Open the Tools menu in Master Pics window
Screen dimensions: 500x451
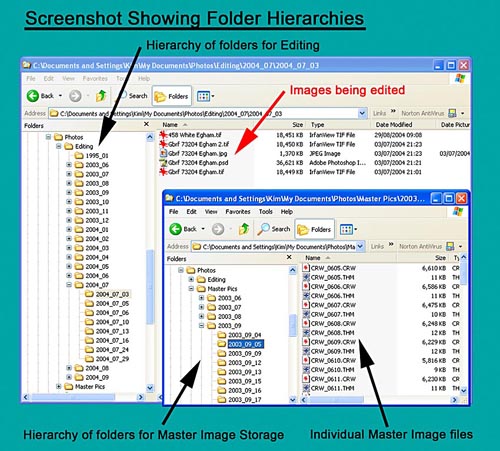(266, 212)
